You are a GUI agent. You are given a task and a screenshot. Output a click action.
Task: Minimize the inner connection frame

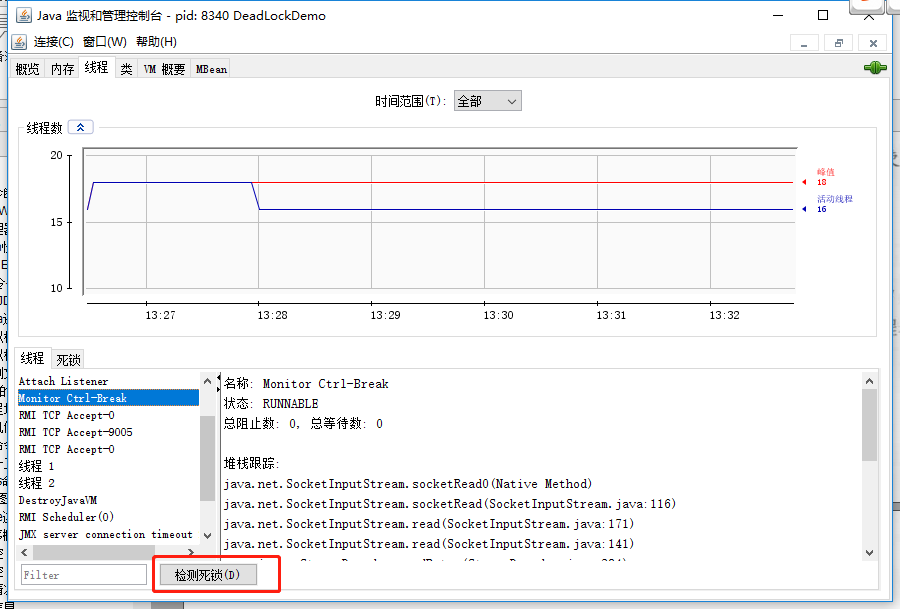804,43
